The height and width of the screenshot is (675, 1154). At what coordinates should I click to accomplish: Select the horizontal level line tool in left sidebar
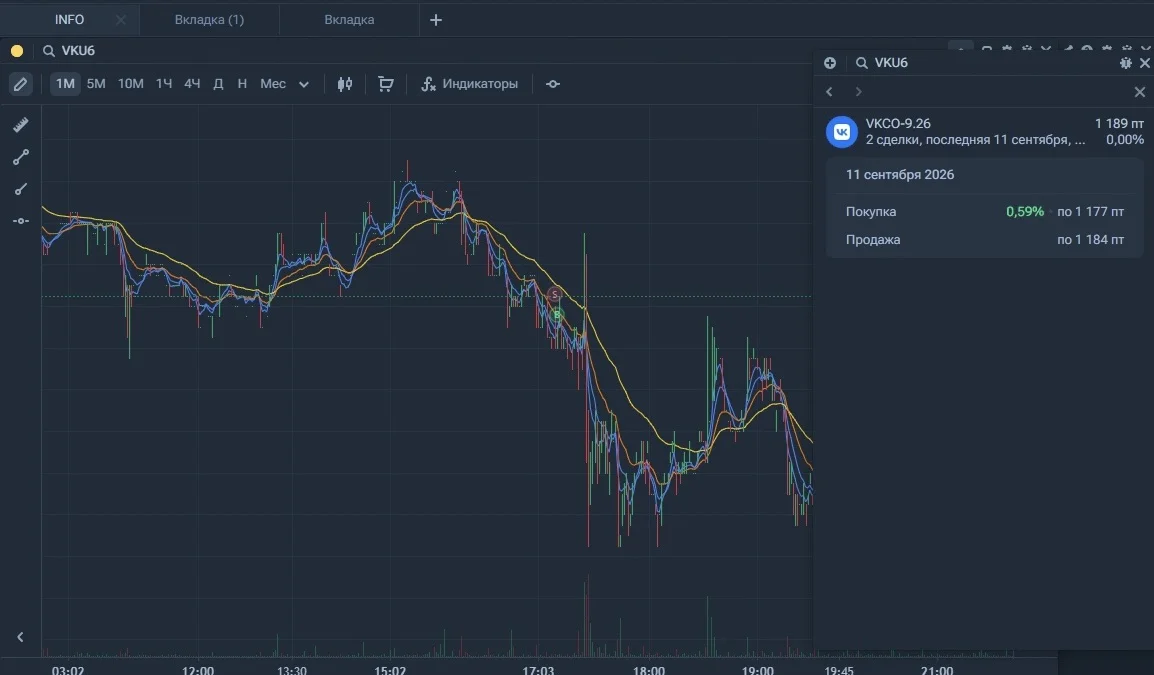coord(21,221)
